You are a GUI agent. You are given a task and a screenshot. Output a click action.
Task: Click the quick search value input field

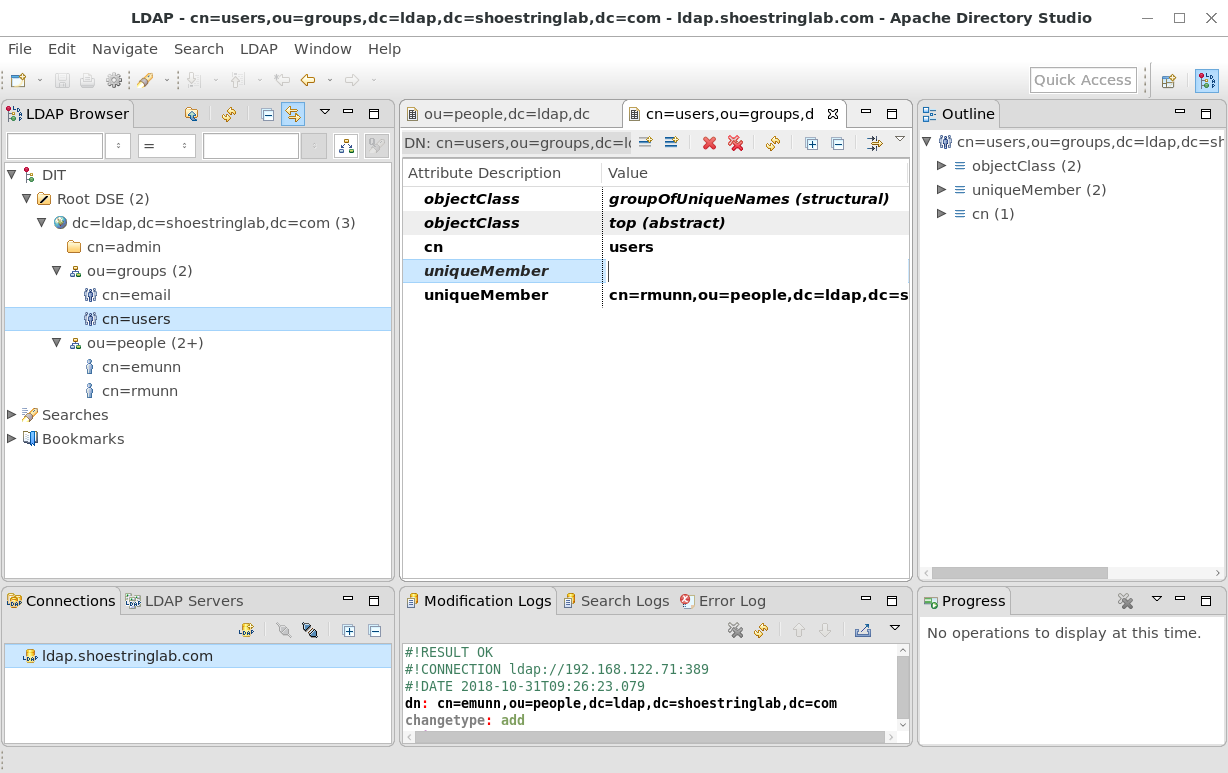pos(251,146)
